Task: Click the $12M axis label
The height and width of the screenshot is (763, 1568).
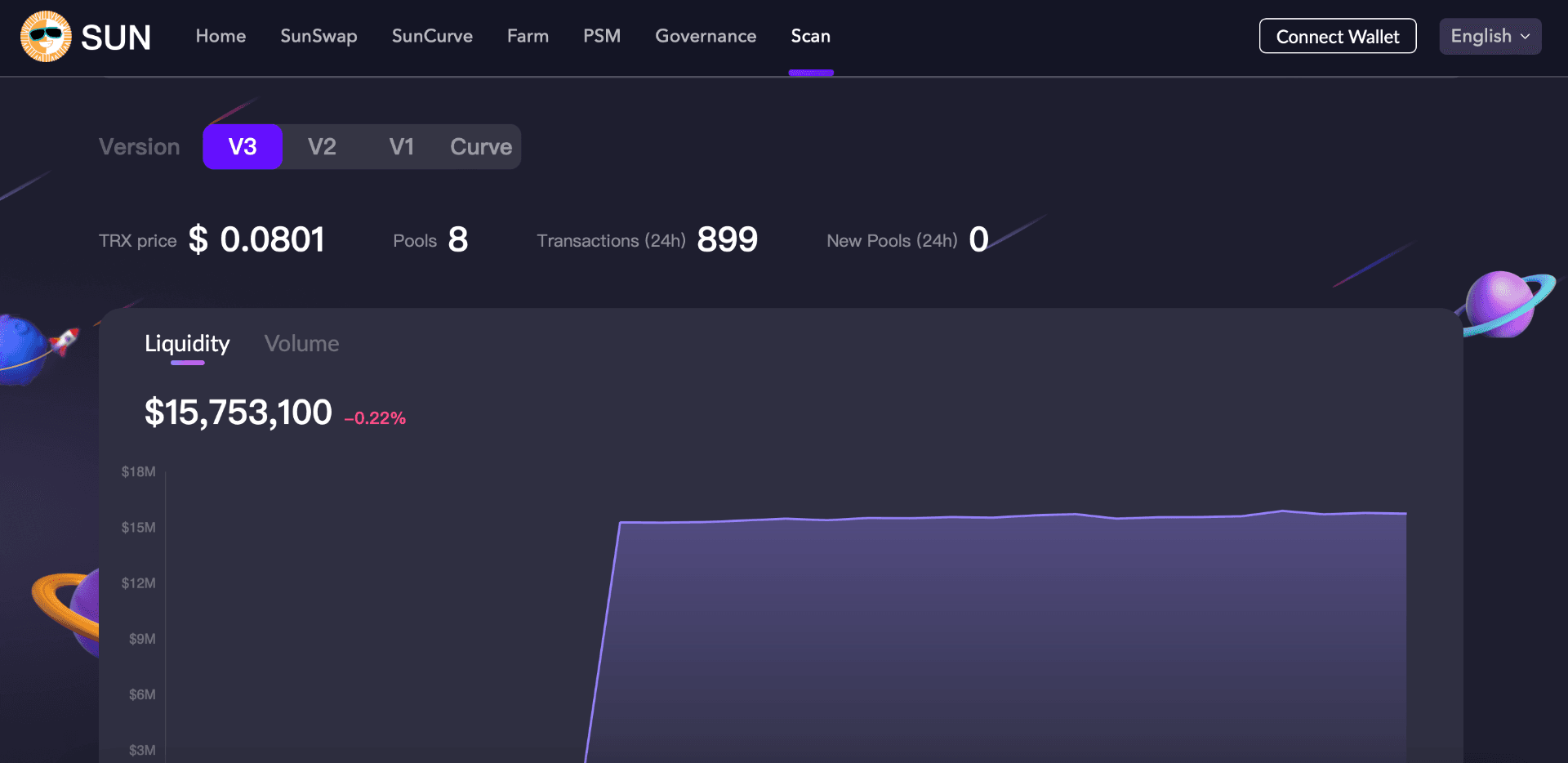Action: coord(138,582)
